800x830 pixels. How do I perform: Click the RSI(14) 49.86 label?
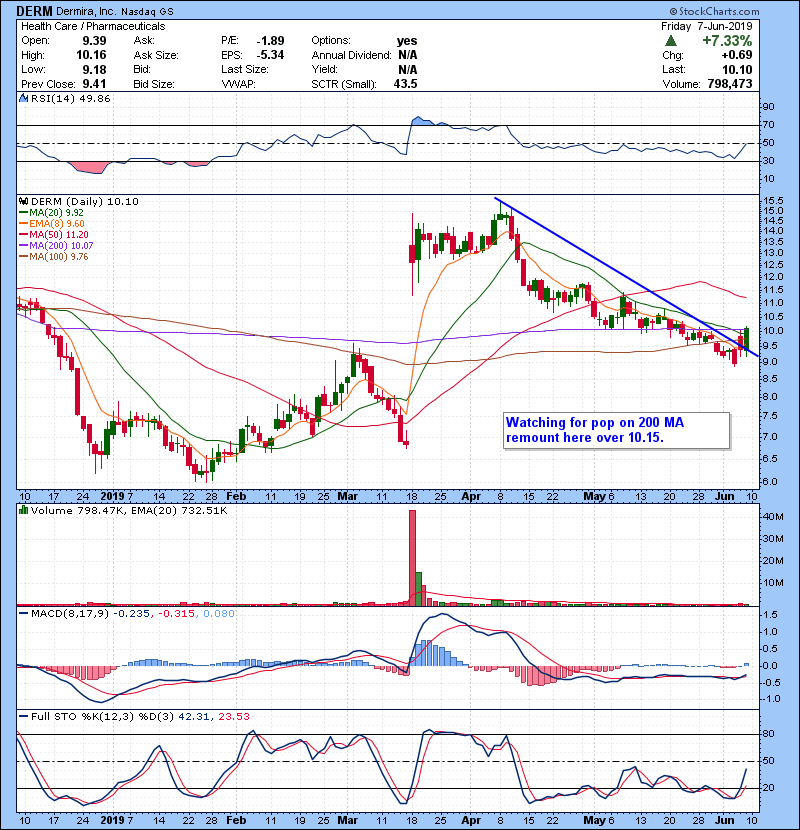[x=71, y=98]
